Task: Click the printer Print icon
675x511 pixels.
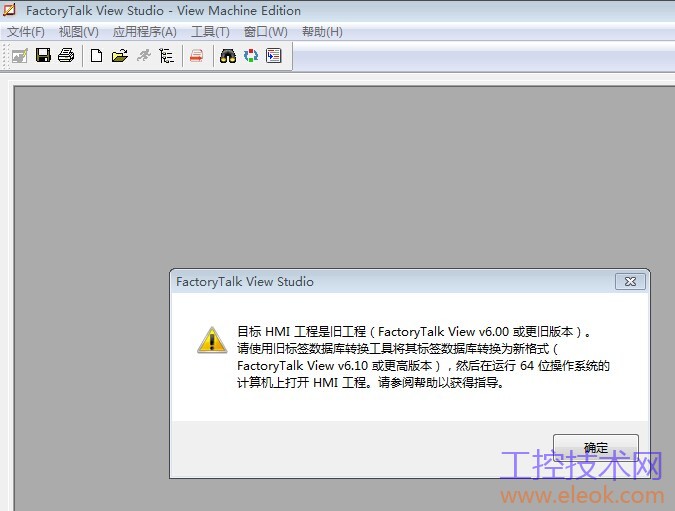Action: (66, 56)
